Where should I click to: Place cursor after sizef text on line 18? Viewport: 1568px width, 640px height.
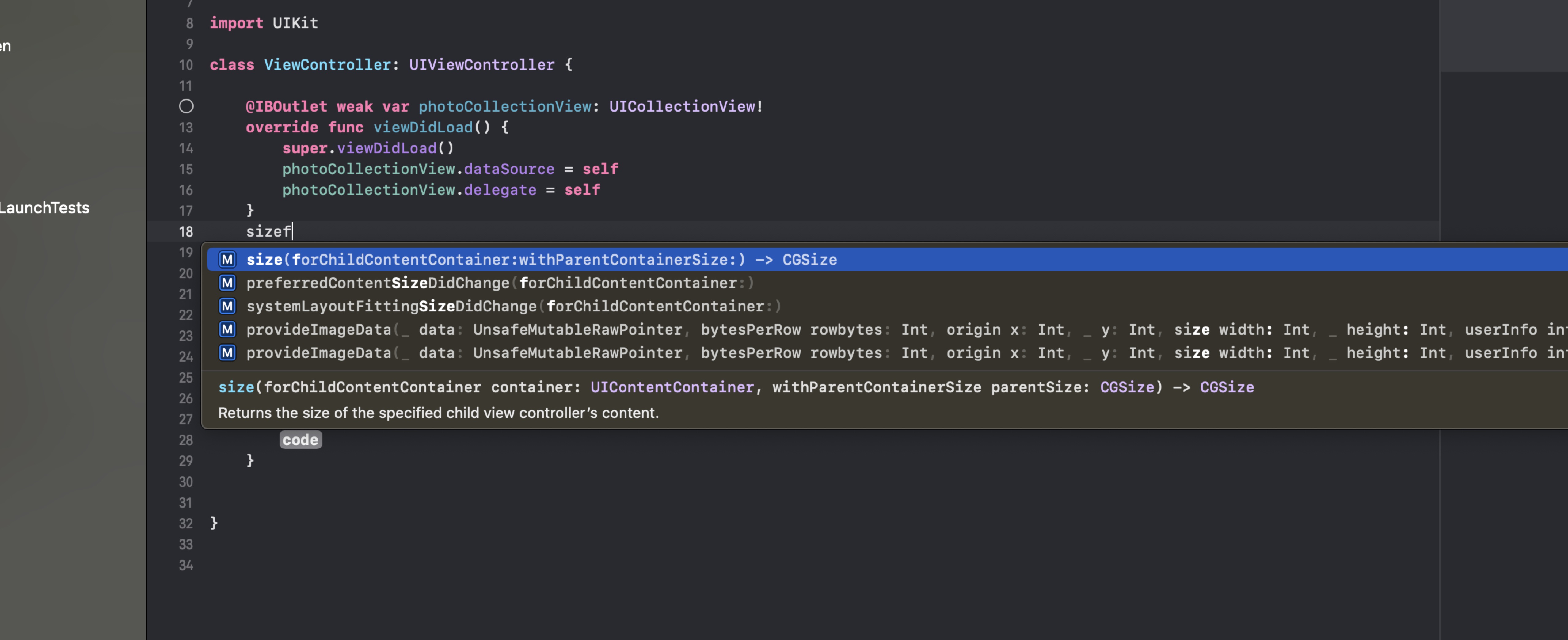pos(293,231)
